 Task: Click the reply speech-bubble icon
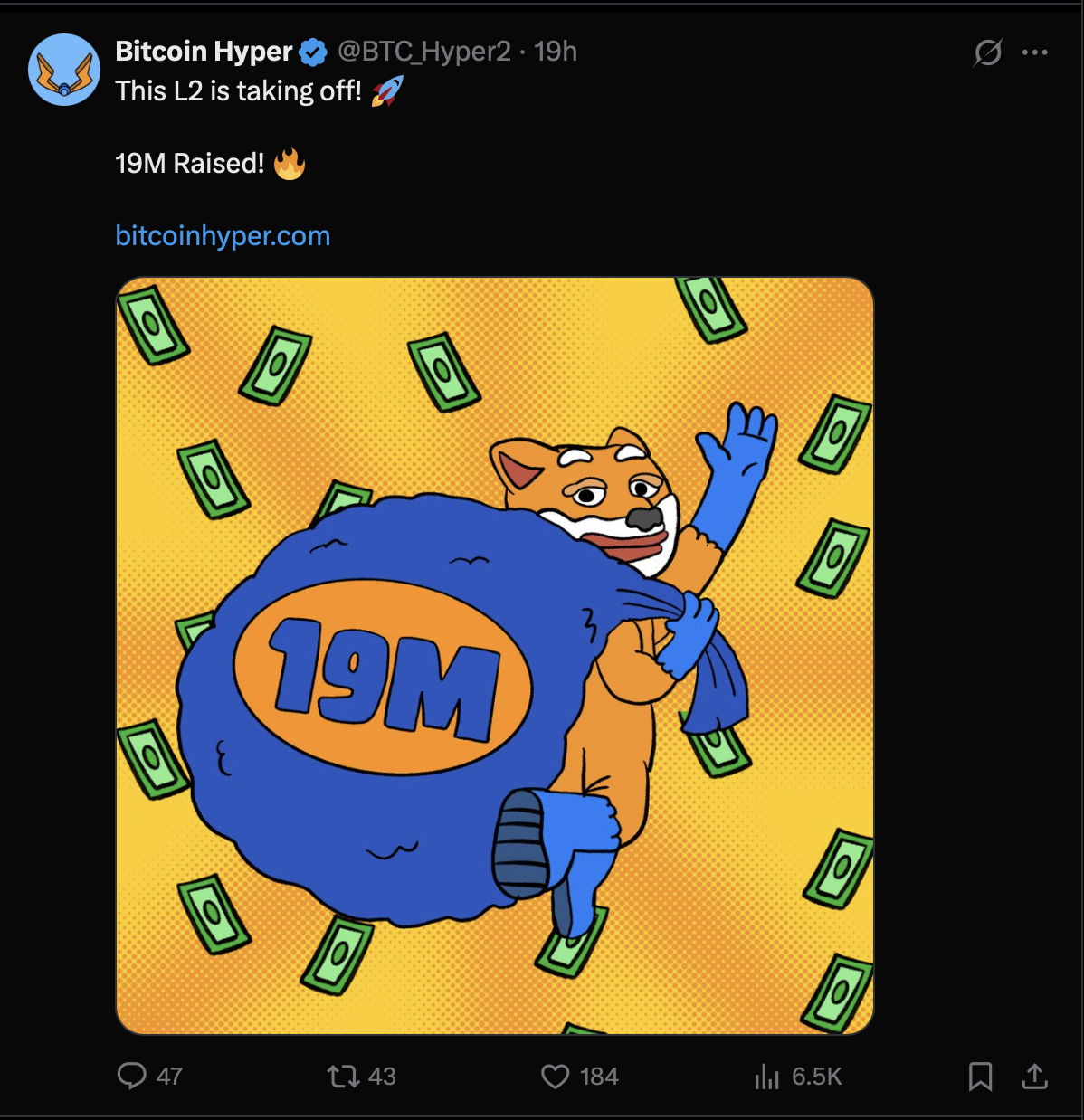click(132, 1076)
